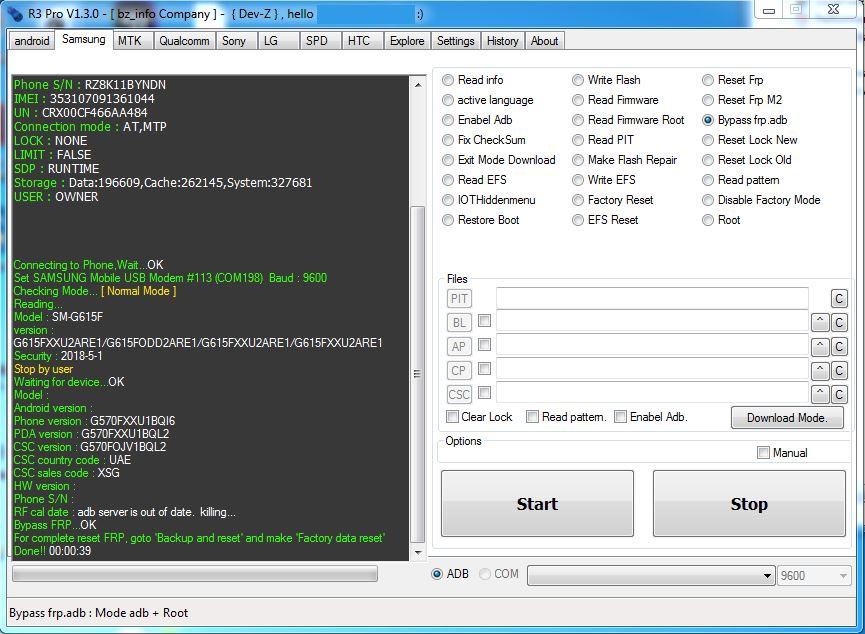Clear the PIT file path with C button
This screenshot has height=634, width=865.
point(839,299)
